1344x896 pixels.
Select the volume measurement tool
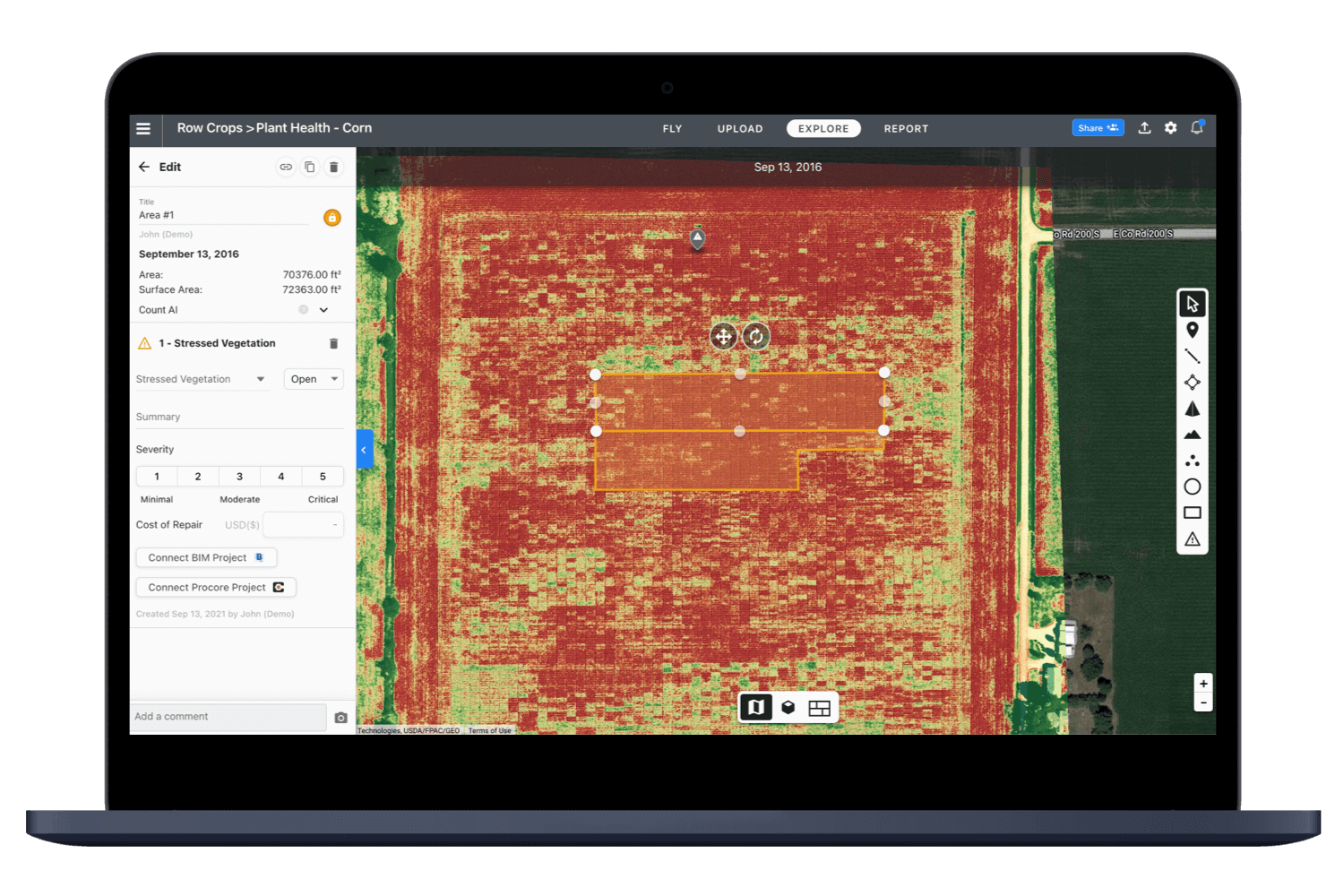point(1192,408)
